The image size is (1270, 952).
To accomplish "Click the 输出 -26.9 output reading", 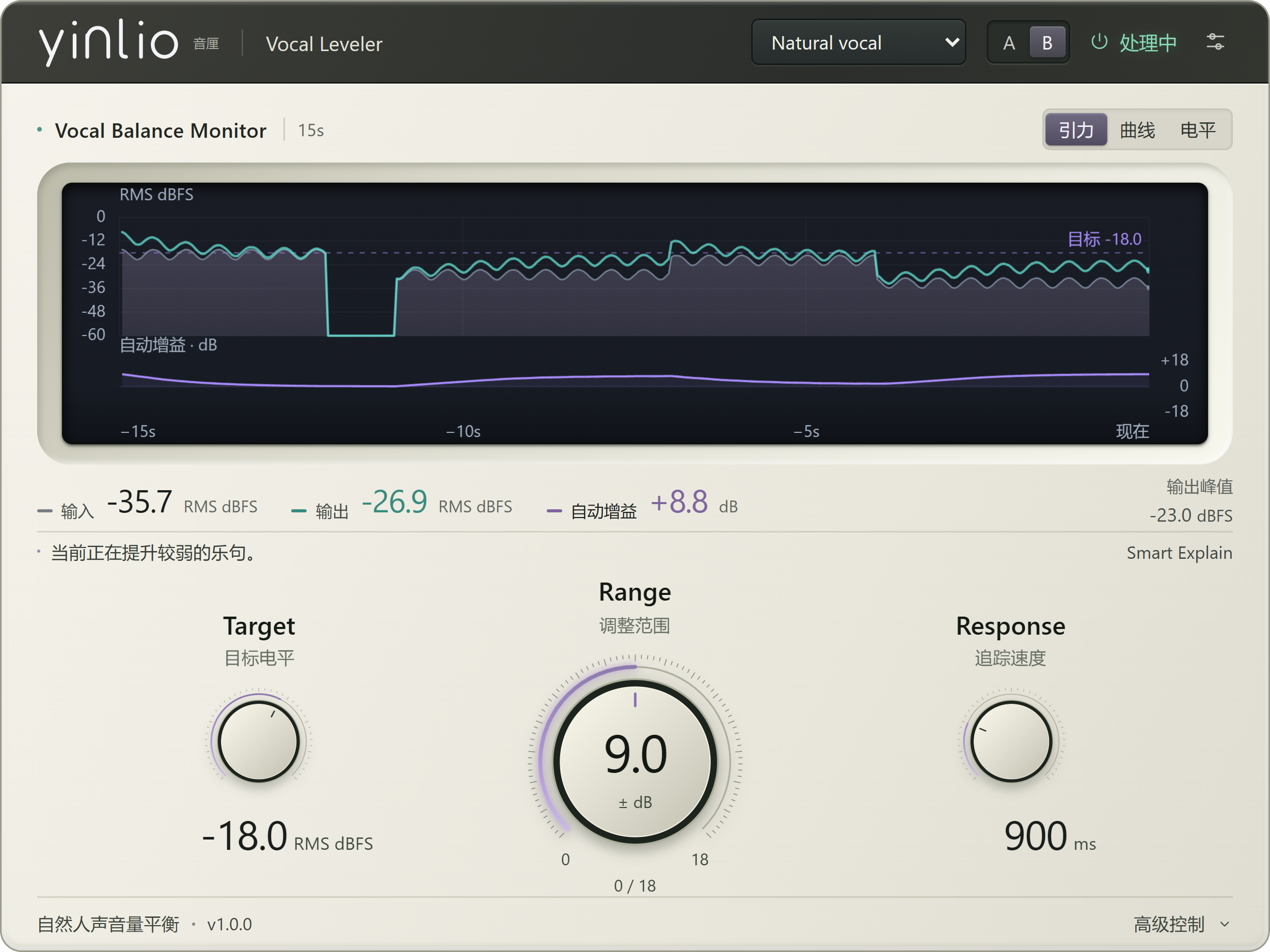I will click(402, 503).
